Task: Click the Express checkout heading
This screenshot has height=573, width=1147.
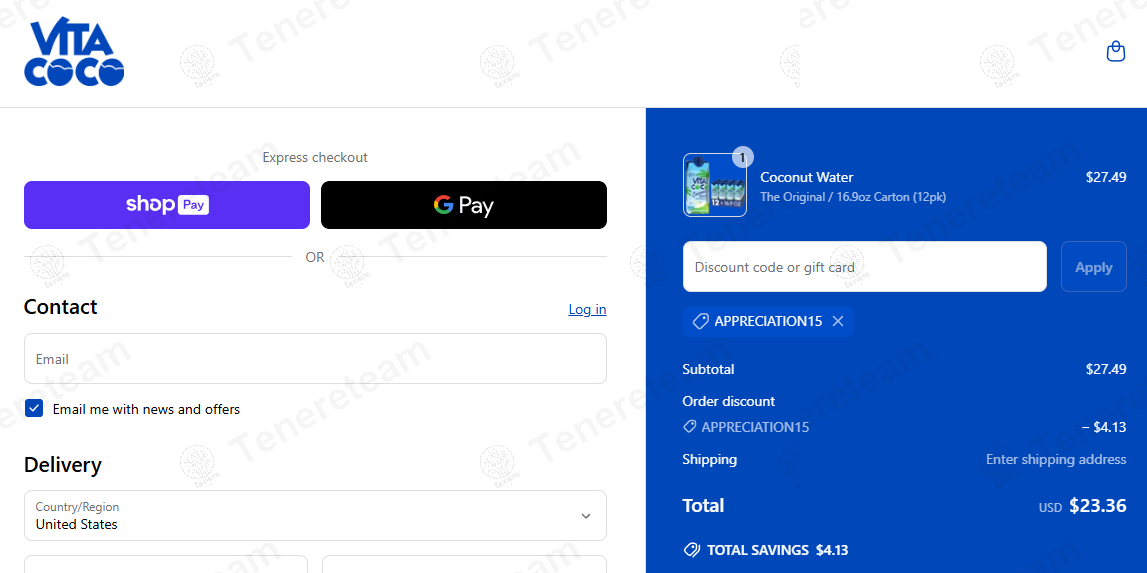Action: click(x=315, y=157)
